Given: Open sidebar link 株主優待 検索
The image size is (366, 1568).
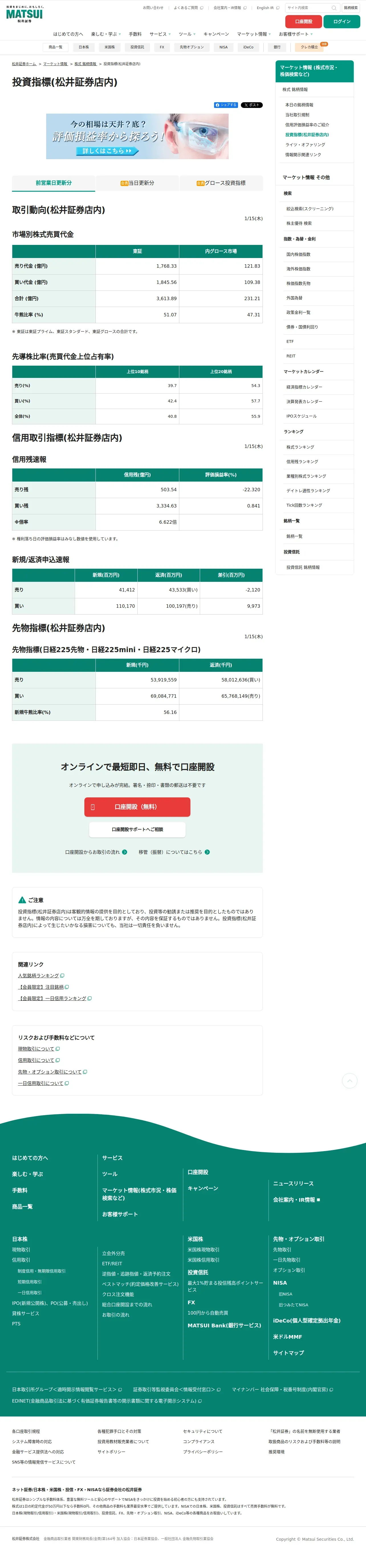Looking at the screenshot, I should [x=299, y=223].
